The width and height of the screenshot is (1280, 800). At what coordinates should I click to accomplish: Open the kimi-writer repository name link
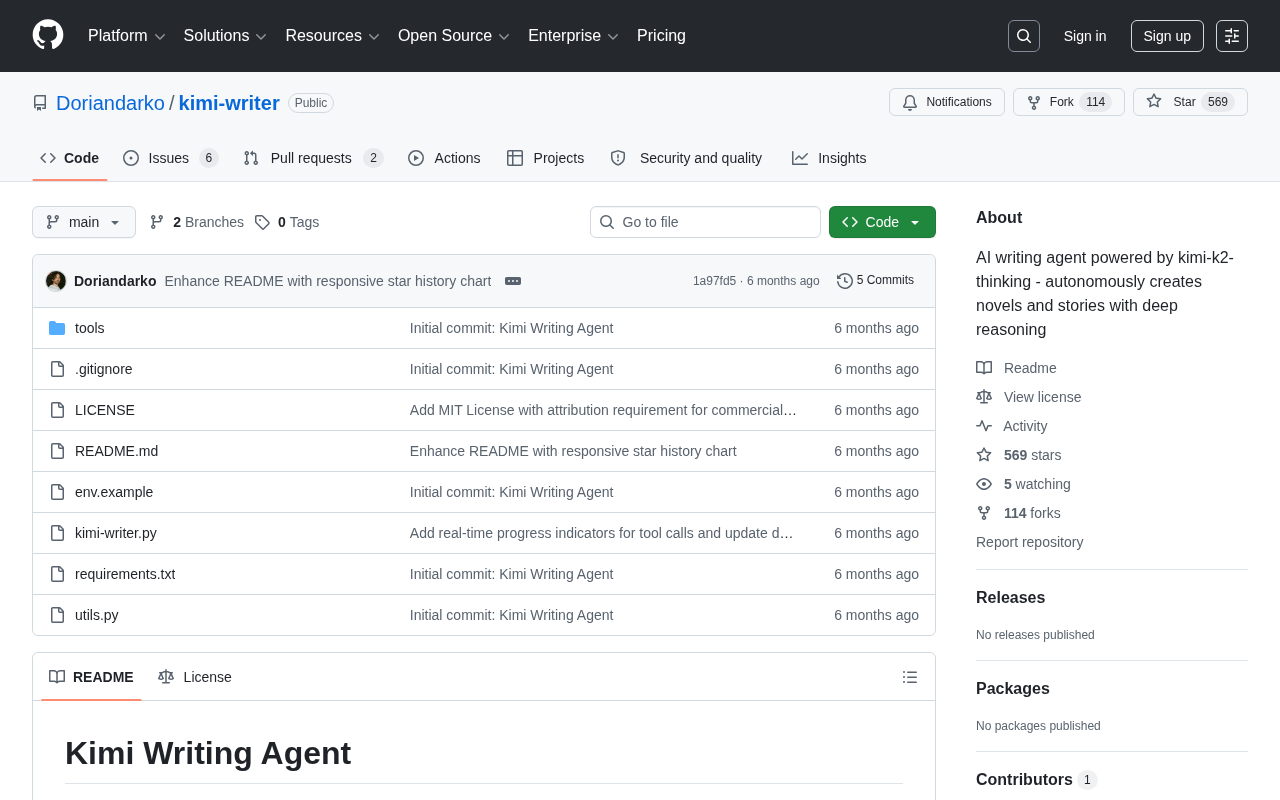pyautogui.click(x=229, y=103)
